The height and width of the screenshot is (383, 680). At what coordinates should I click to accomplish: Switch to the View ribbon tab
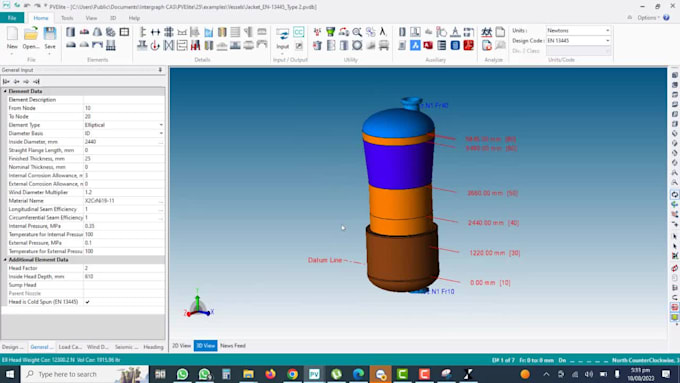pyautogui.click(x=91, y=18)
